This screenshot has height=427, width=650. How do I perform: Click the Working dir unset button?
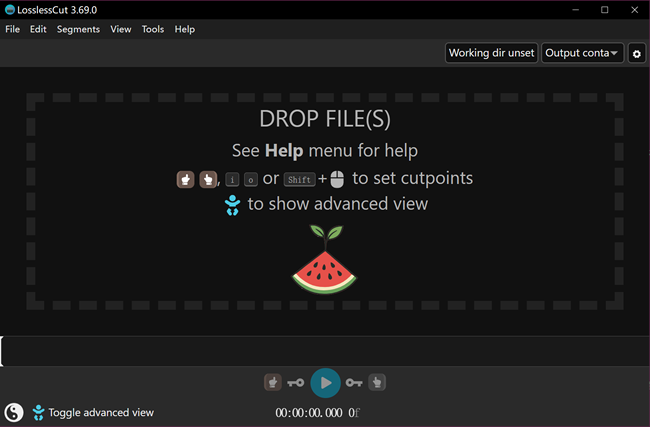[x=492, y=53]
